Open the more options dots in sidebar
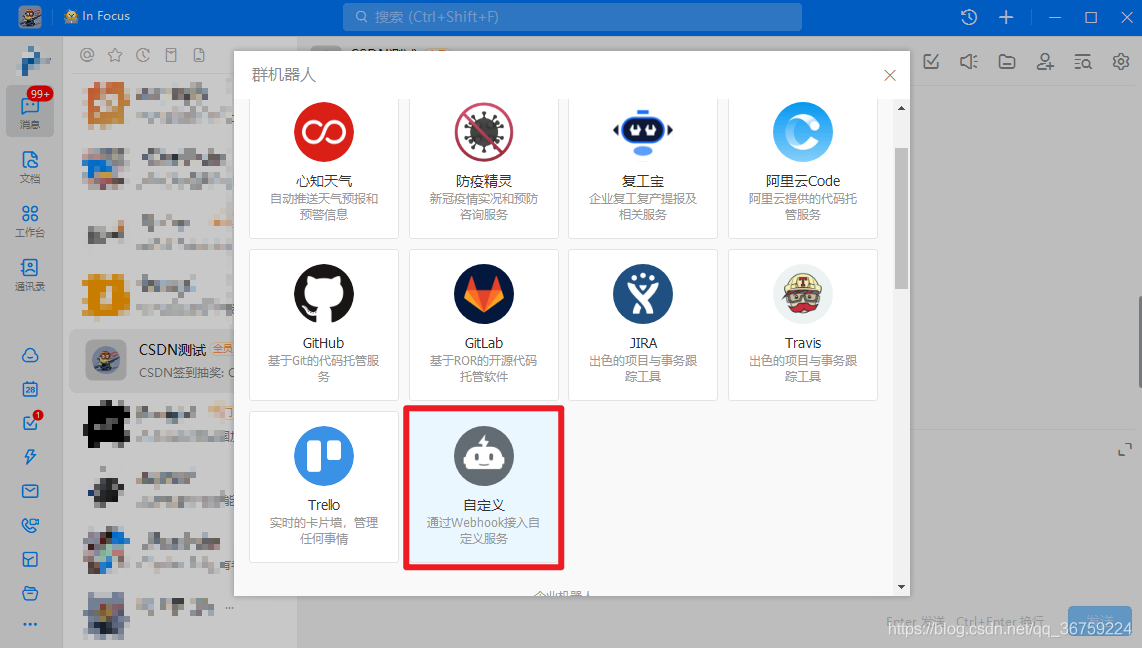1142x648 pixels. tap(30, 624)
